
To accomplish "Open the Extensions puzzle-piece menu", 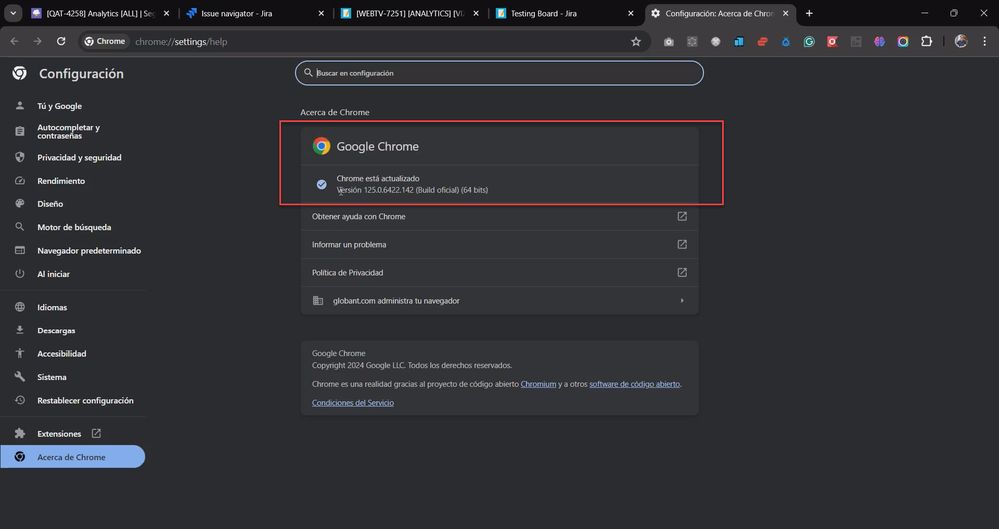I will pos(926,41).
